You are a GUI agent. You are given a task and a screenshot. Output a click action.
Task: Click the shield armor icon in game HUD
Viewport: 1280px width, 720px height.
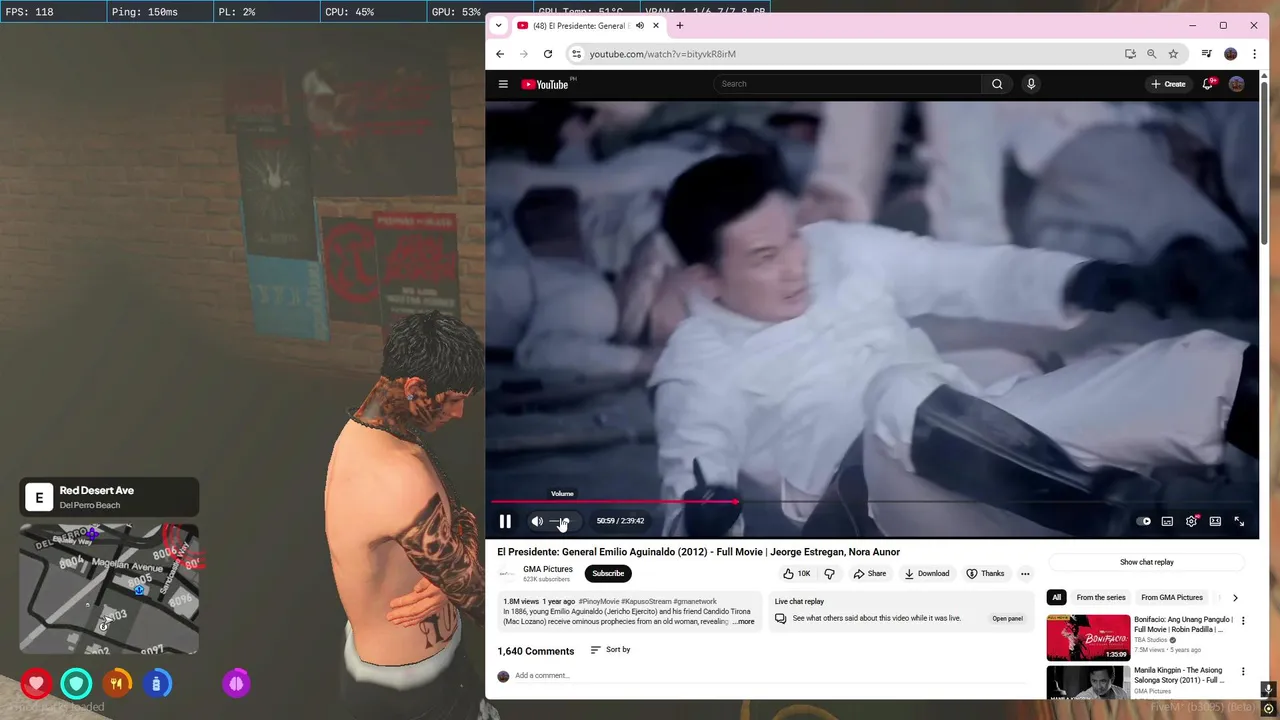coord(76,684)
